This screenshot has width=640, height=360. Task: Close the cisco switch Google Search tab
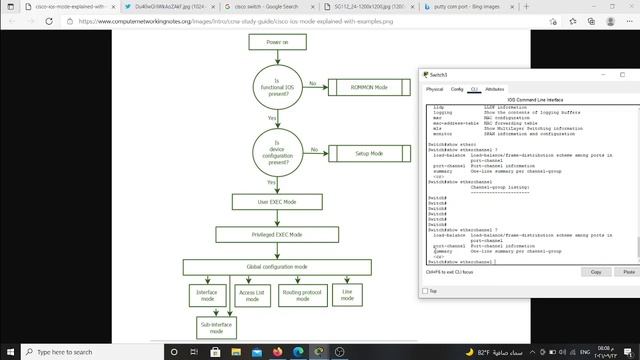313,7
